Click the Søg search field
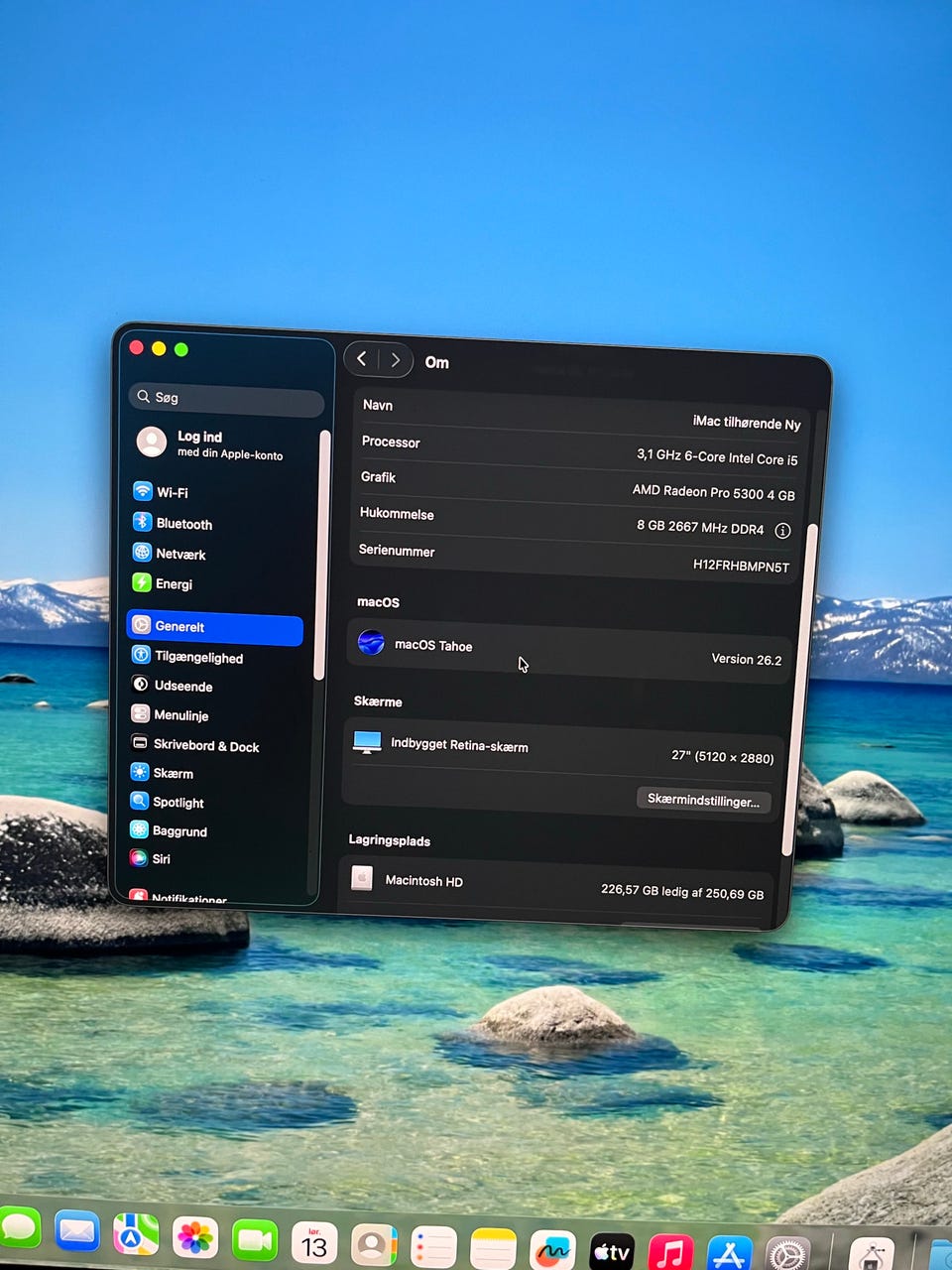Viewport: 952px width, 1270px height. click(x=227, y=399)
